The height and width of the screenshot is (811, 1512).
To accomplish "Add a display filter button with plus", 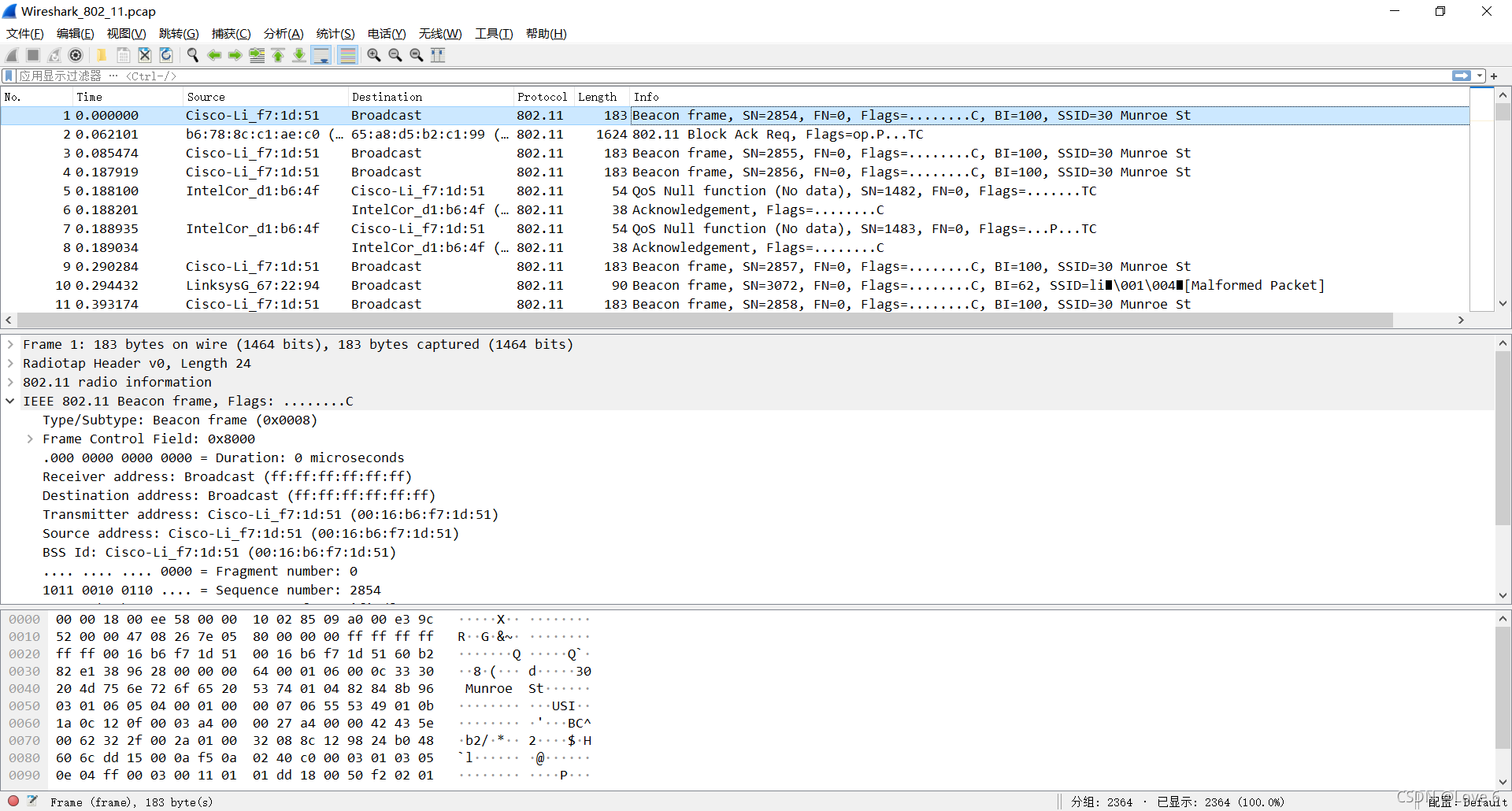I will [x=1494, y=76].
